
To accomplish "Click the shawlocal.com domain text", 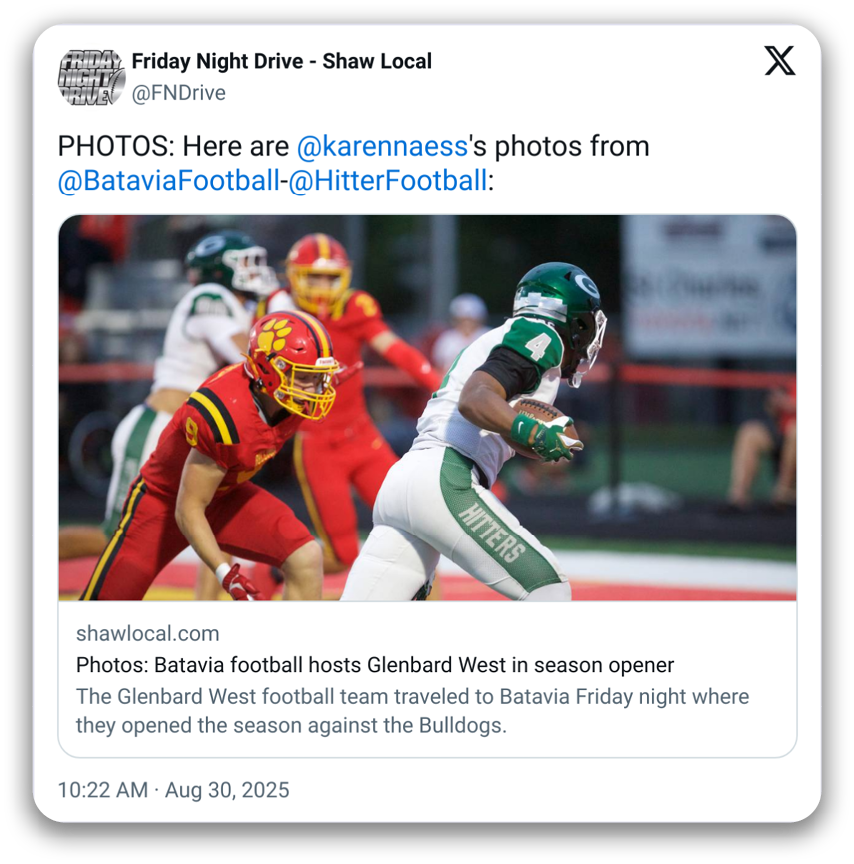I will pos(148,634).
